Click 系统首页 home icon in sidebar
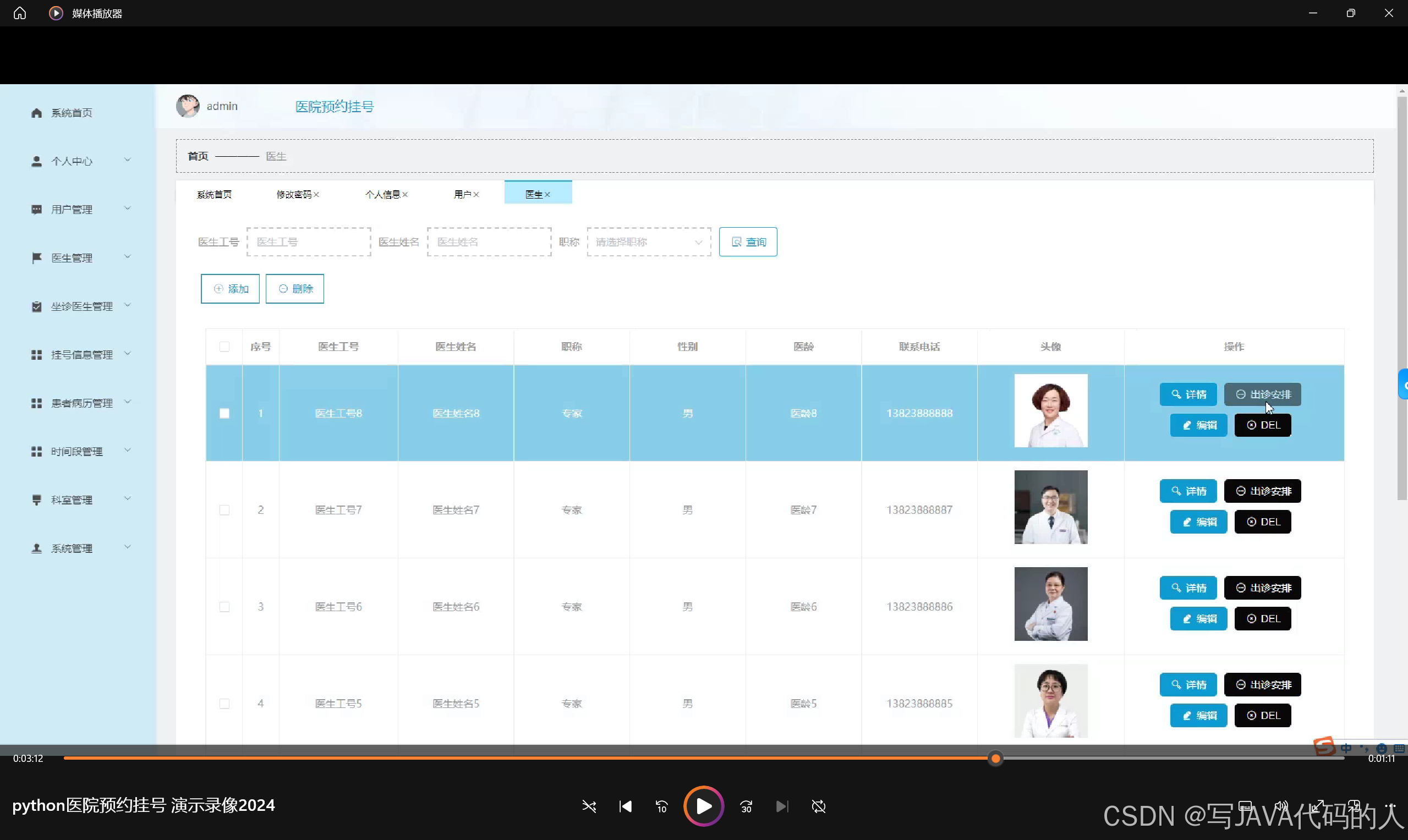The image size is (1408, 840). tap(37, 113)
